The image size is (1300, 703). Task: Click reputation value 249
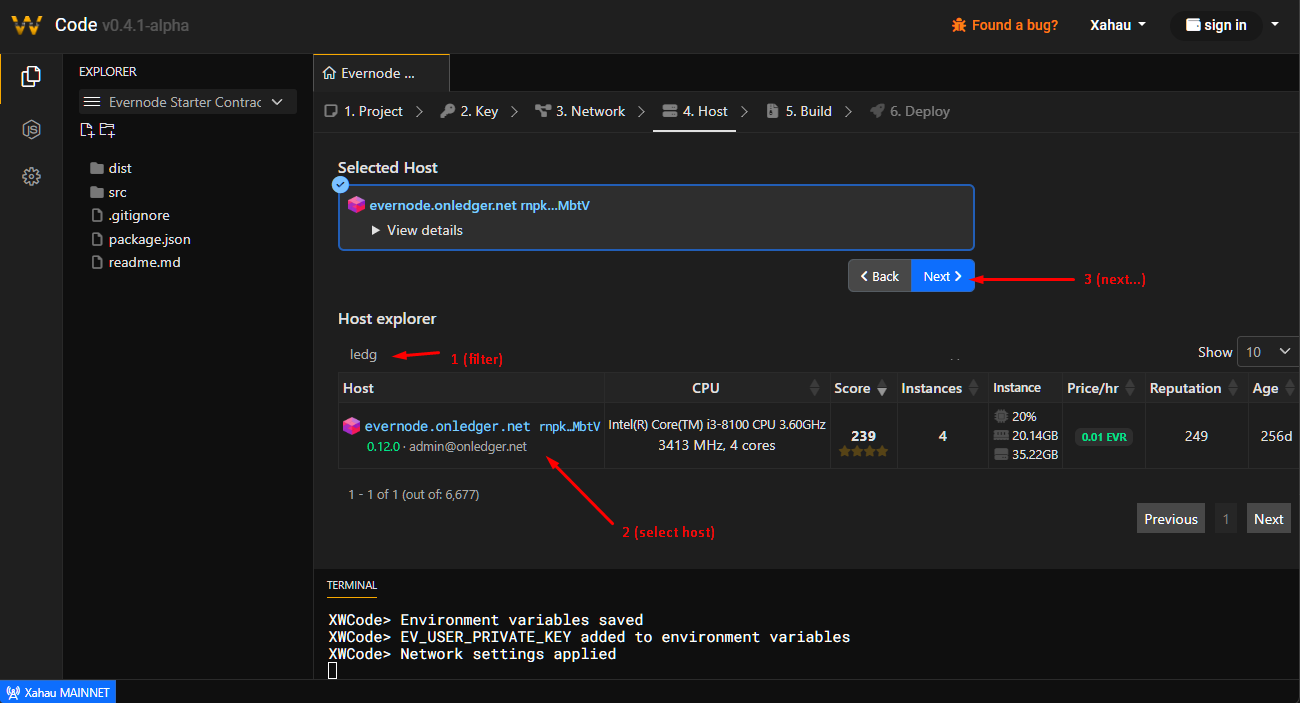coord(1195,436)
